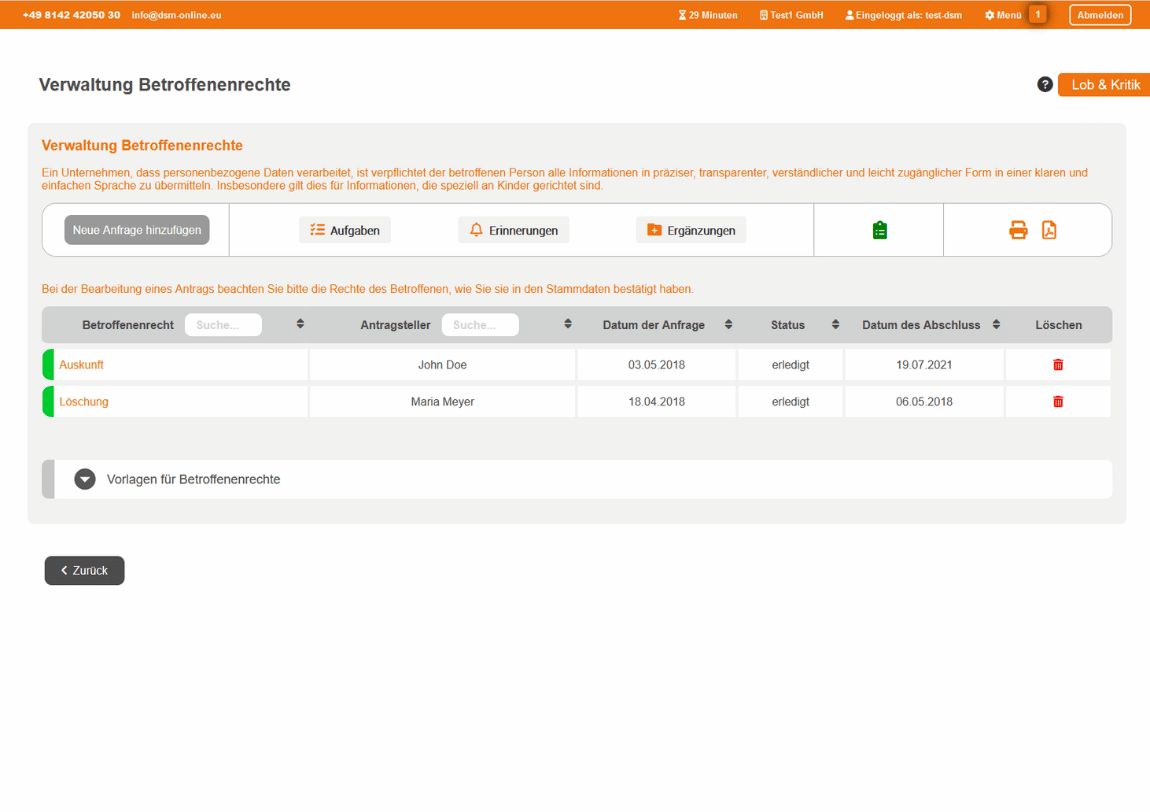This screenshot has width=1150, height=812.
Task: Open Erinnerungen reminders
Action: click(x=514, y=230)
